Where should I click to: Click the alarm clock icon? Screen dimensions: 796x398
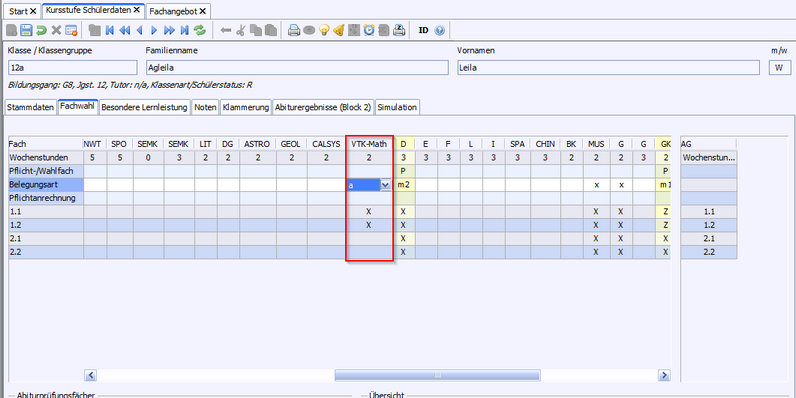click(369, 30)
